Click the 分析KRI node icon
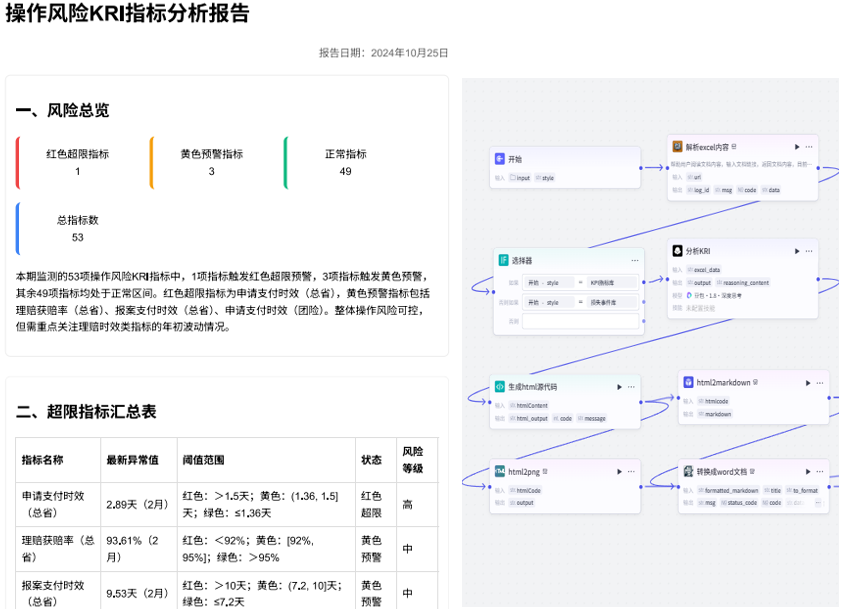 click(677, 251)
